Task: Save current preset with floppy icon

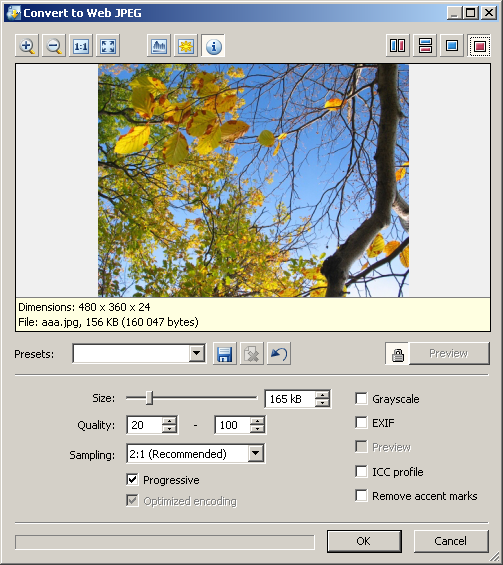Action: click(225, 353)
